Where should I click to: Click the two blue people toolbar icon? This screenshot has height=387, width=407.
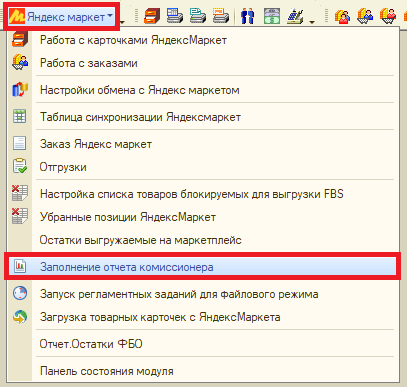click(x=247, y=16)
